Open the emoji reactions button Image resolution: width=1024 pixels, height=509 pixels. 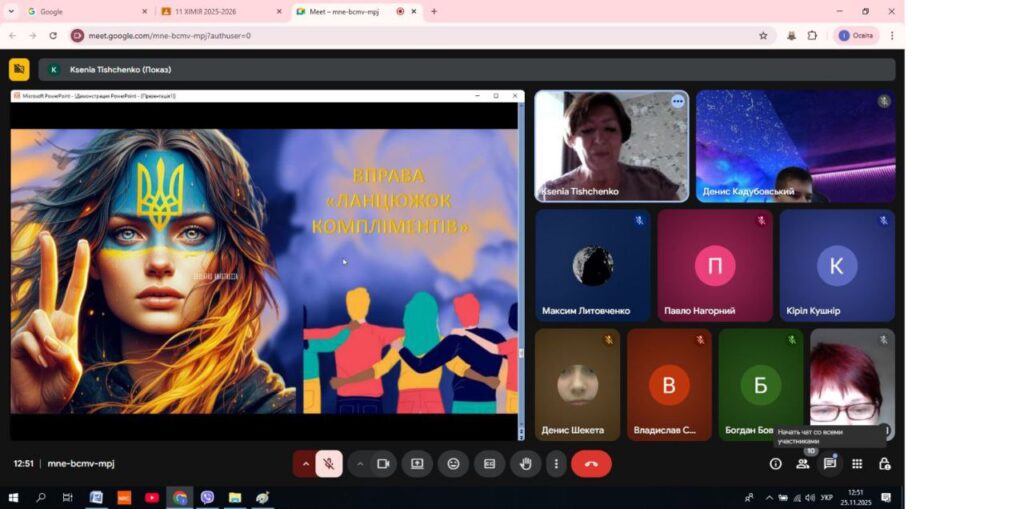click(453, 464)
